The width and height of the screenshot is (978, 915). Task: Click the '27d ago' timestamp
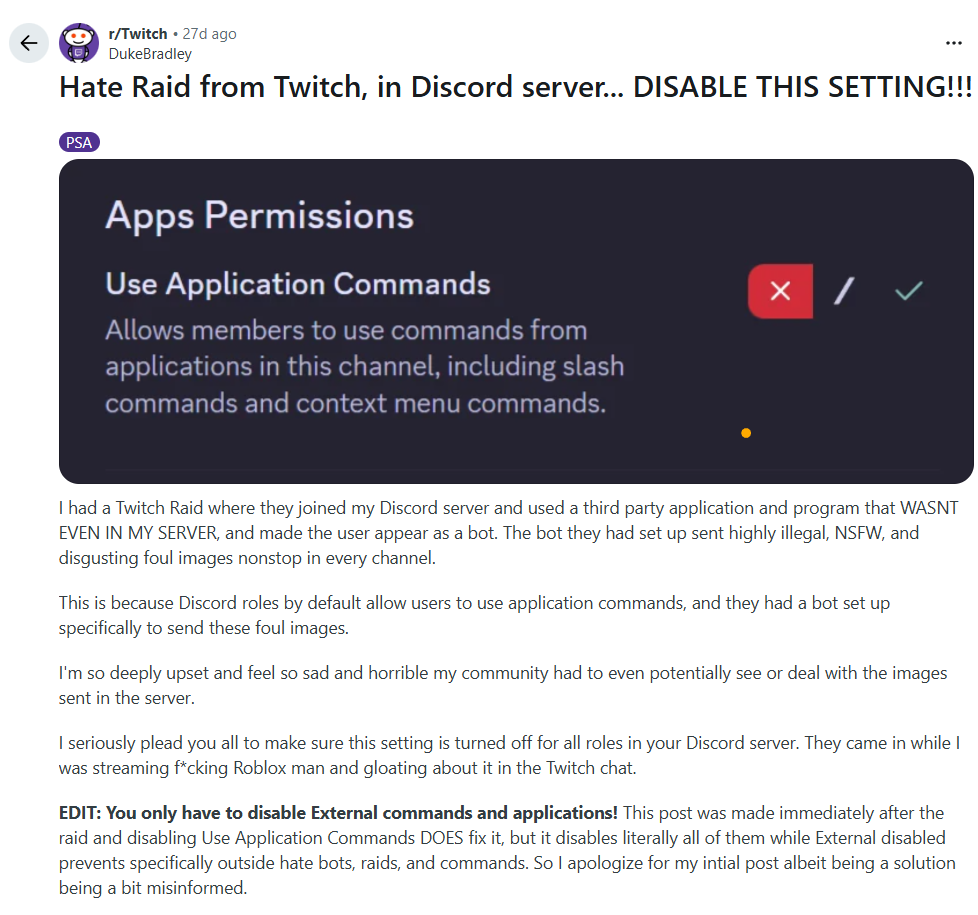pos(209,34)
